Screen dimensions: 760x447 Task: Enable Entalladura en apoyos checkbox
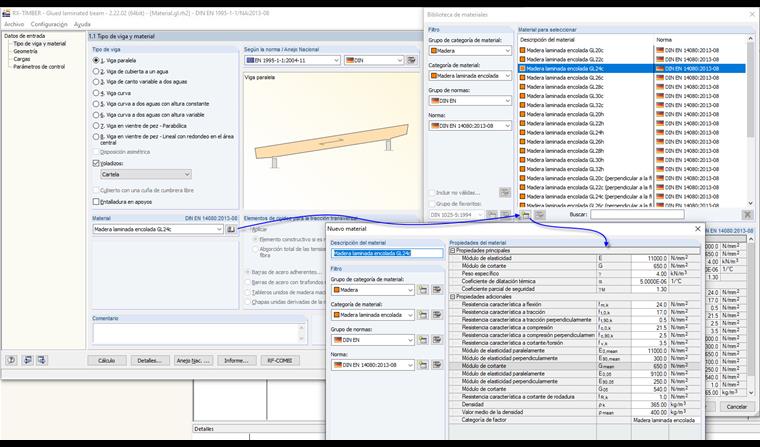tap(96, 202)
